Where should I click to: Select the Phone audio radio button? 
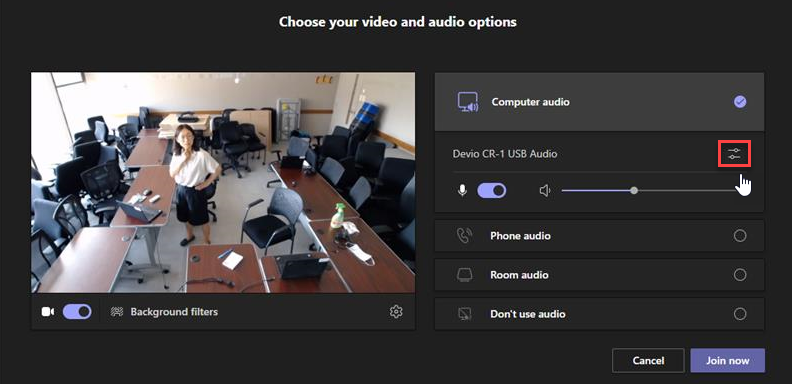(739, 235)
